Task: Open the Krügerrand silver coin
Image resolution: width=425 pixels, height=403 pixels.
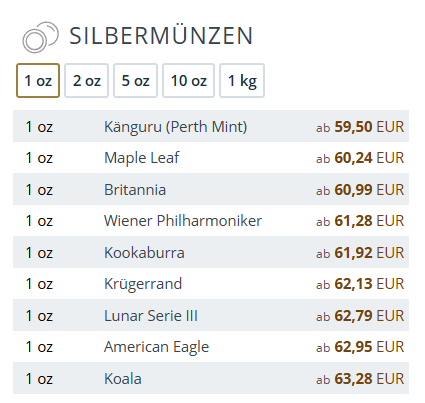Action: (x=211, y=284)
